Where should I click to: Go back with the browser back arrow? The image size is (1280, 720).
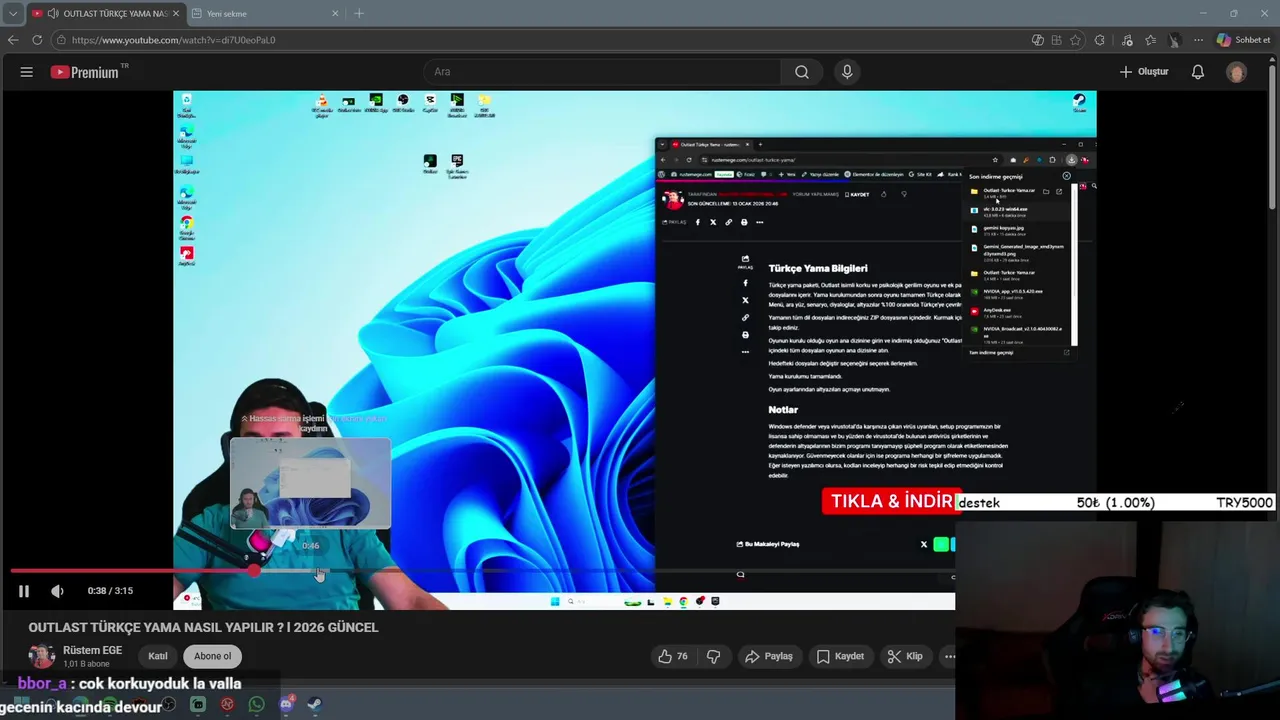point(13,40)
